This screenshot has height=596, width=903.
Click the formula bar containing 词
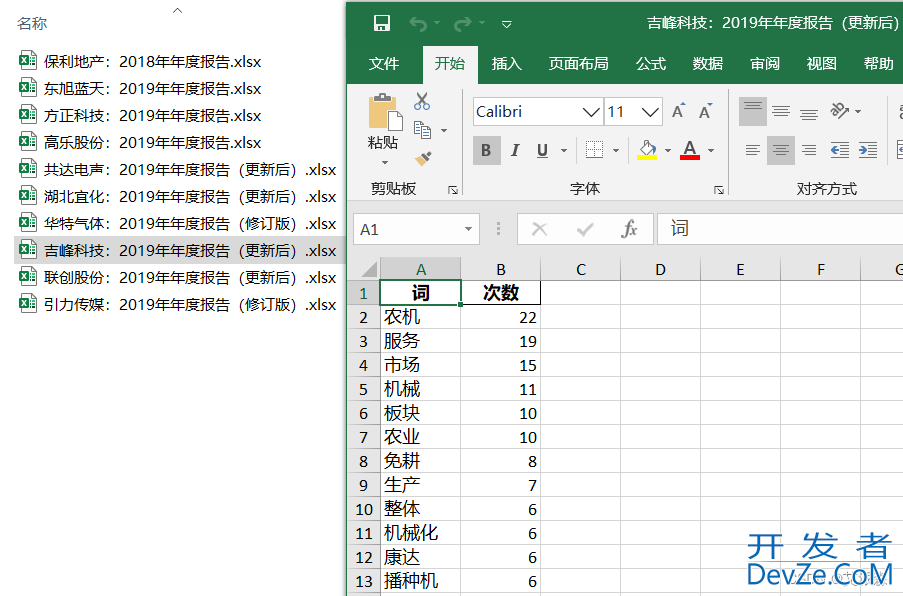780,229
